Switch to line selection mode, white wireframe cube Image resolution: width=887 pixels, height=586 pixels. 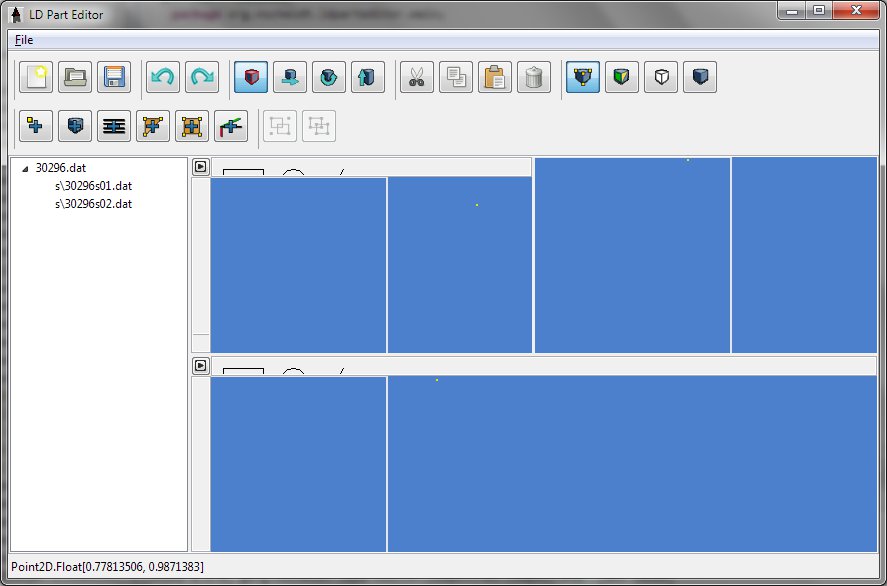[x=661, y=77]
